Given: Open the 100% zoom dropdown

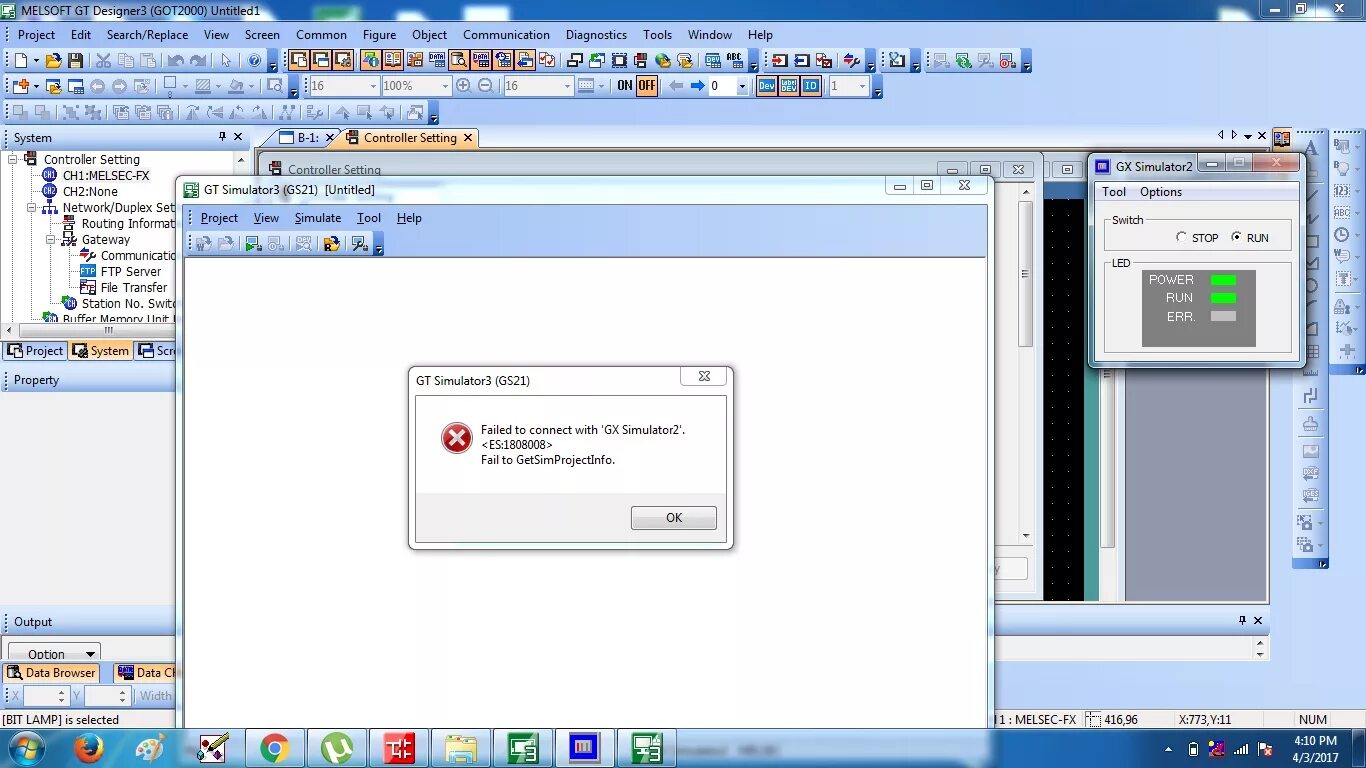Looking at the screenshot, I should click(x=445, y=86).
